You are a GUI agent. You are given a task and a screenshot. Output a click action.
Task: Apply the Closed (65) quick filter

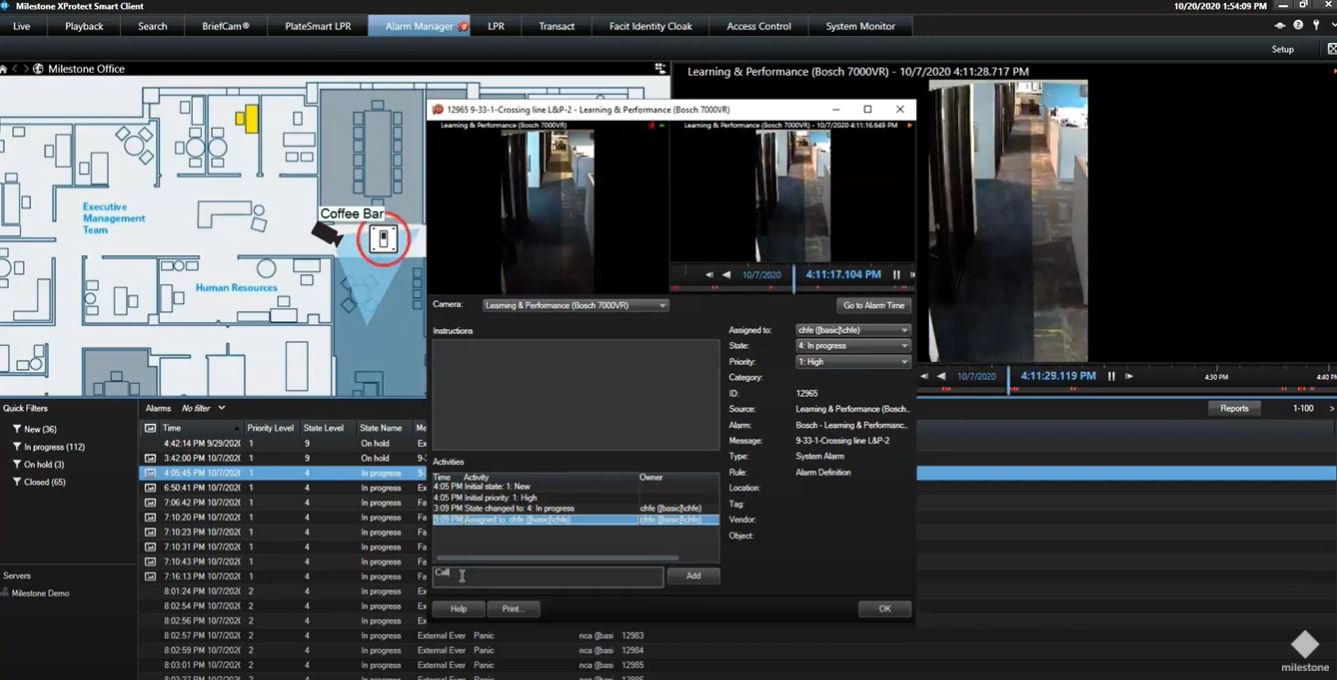click(44, 482)
